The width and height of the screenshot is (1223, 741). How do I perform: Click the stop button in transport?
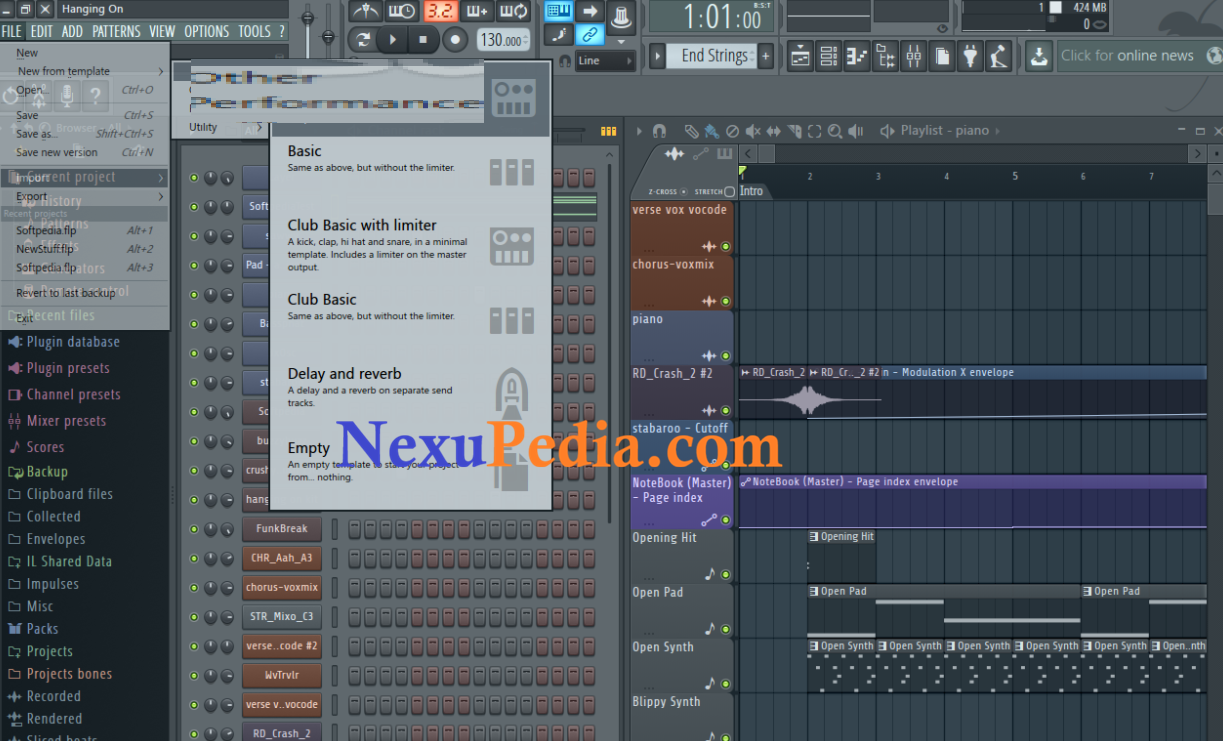pos(423,40)
